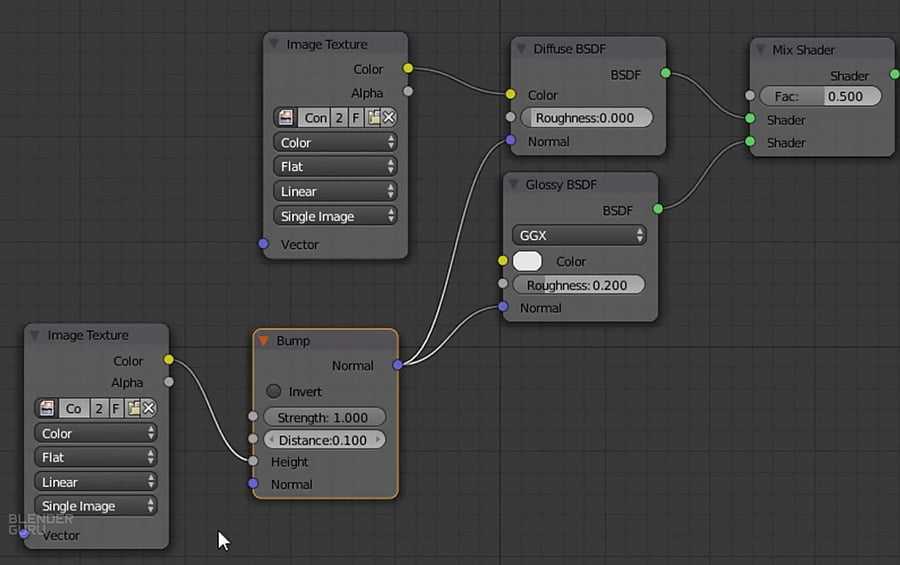Click the image browse icon in the upper Image Texture node
The height and width of the screenshot is (565, 900).
[x=286, y=118]
